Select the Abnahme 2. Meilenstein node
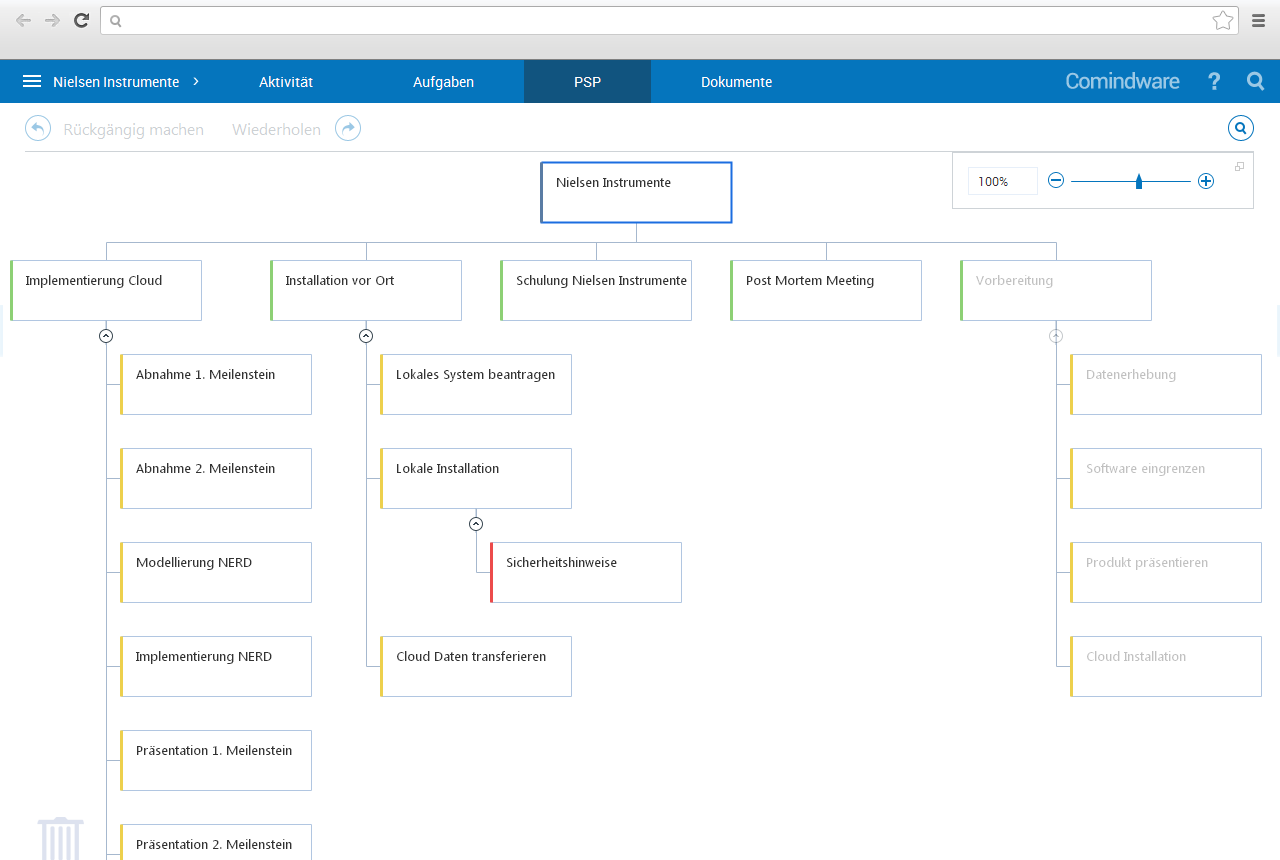Screen dimensions: 1280x860 tap(216, 478)
